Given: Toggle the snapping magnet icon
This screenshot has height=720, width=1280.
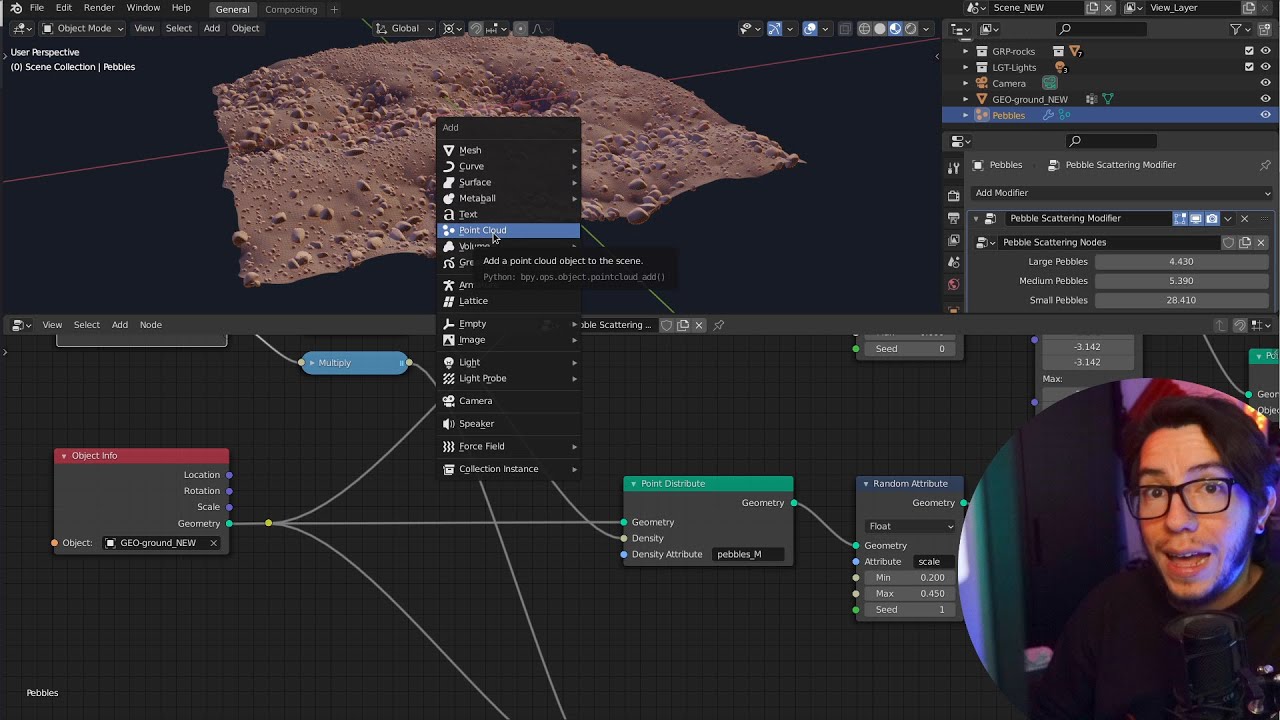Looking at the screenshot, I should tap(475, 28).
